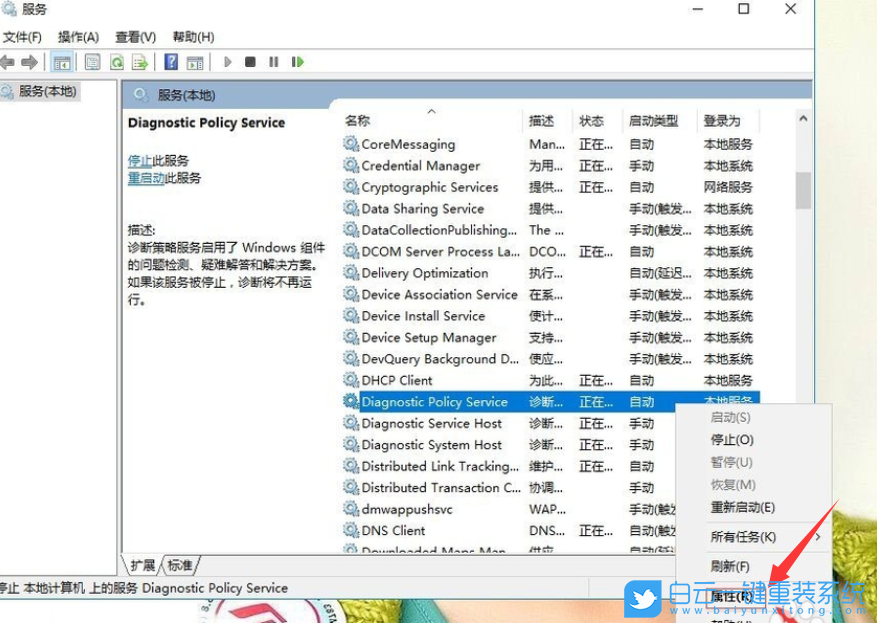Sort services by the 名称 column header
This screenshot has width=877, height=623.
pos(358,120)
